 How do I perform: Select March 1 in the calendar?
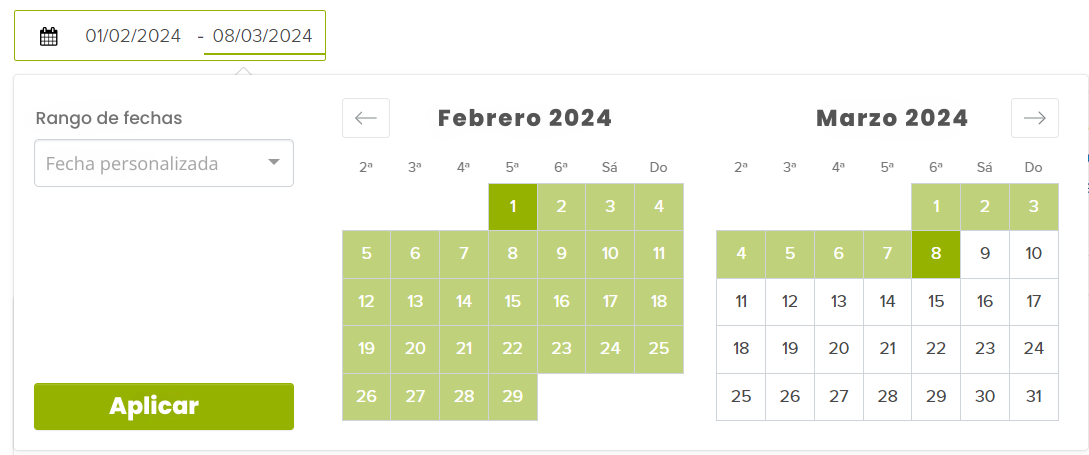936,207
